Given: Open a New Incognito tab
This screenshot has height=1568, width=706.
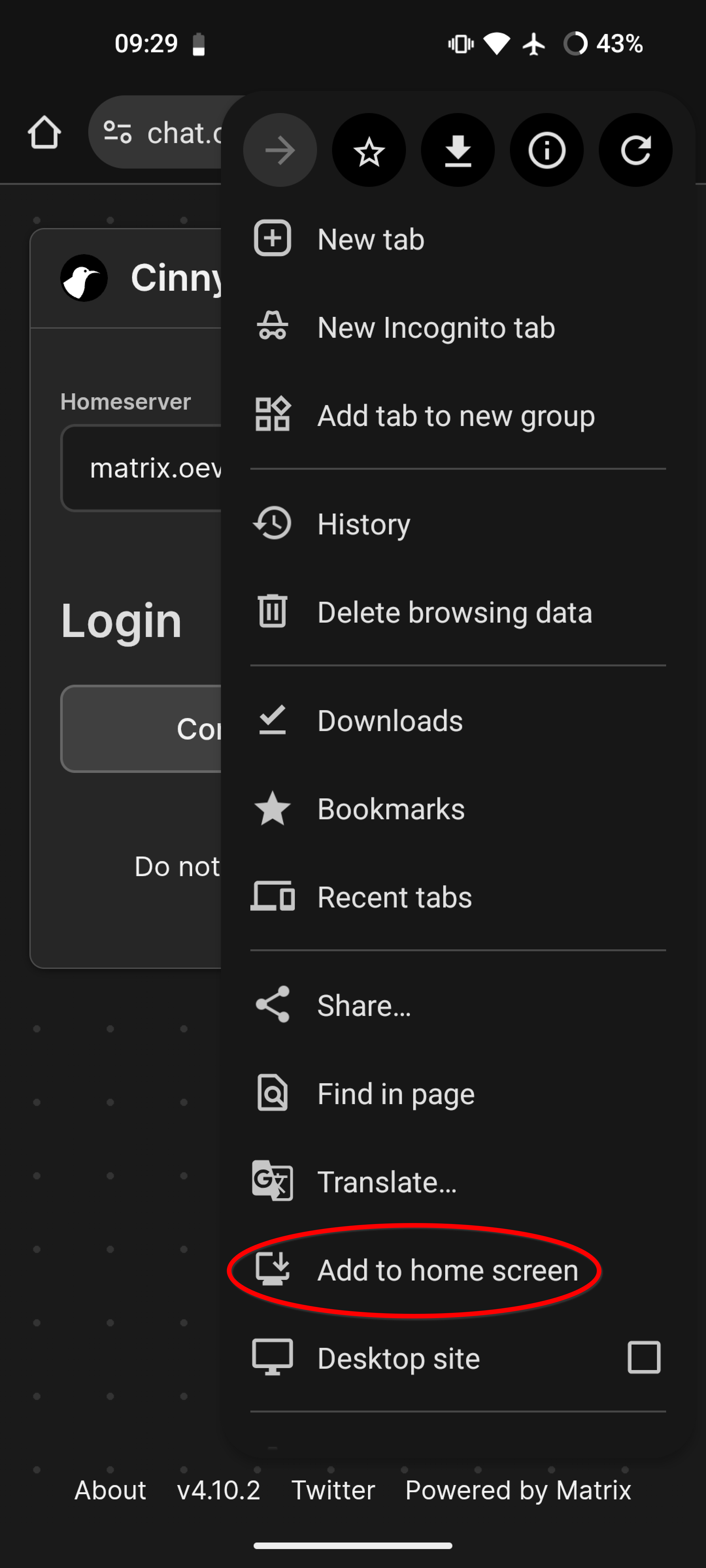Looking at the screenshot, I should tap(436, 327).
